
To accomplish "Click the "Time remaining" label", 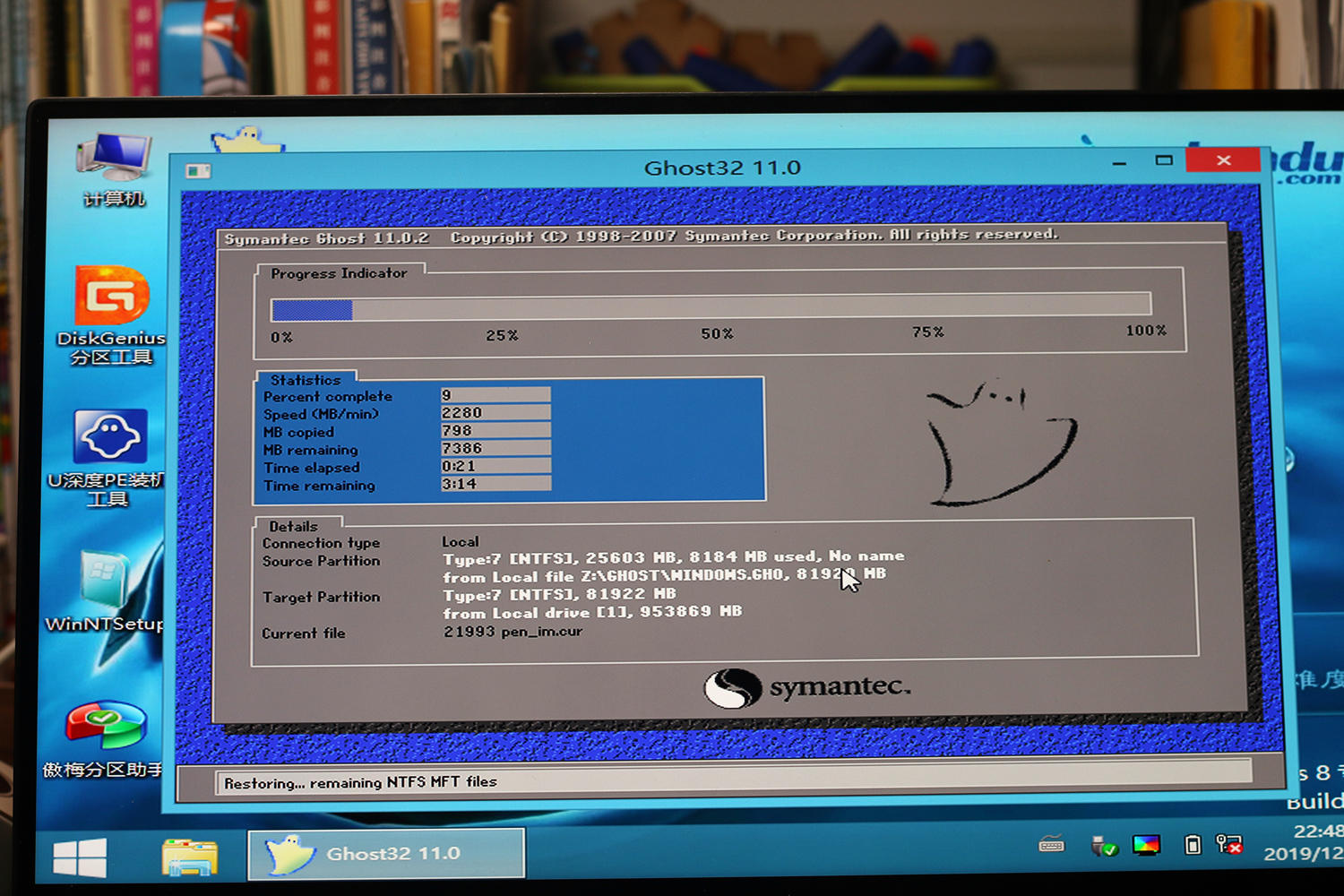I will (319, 486).
